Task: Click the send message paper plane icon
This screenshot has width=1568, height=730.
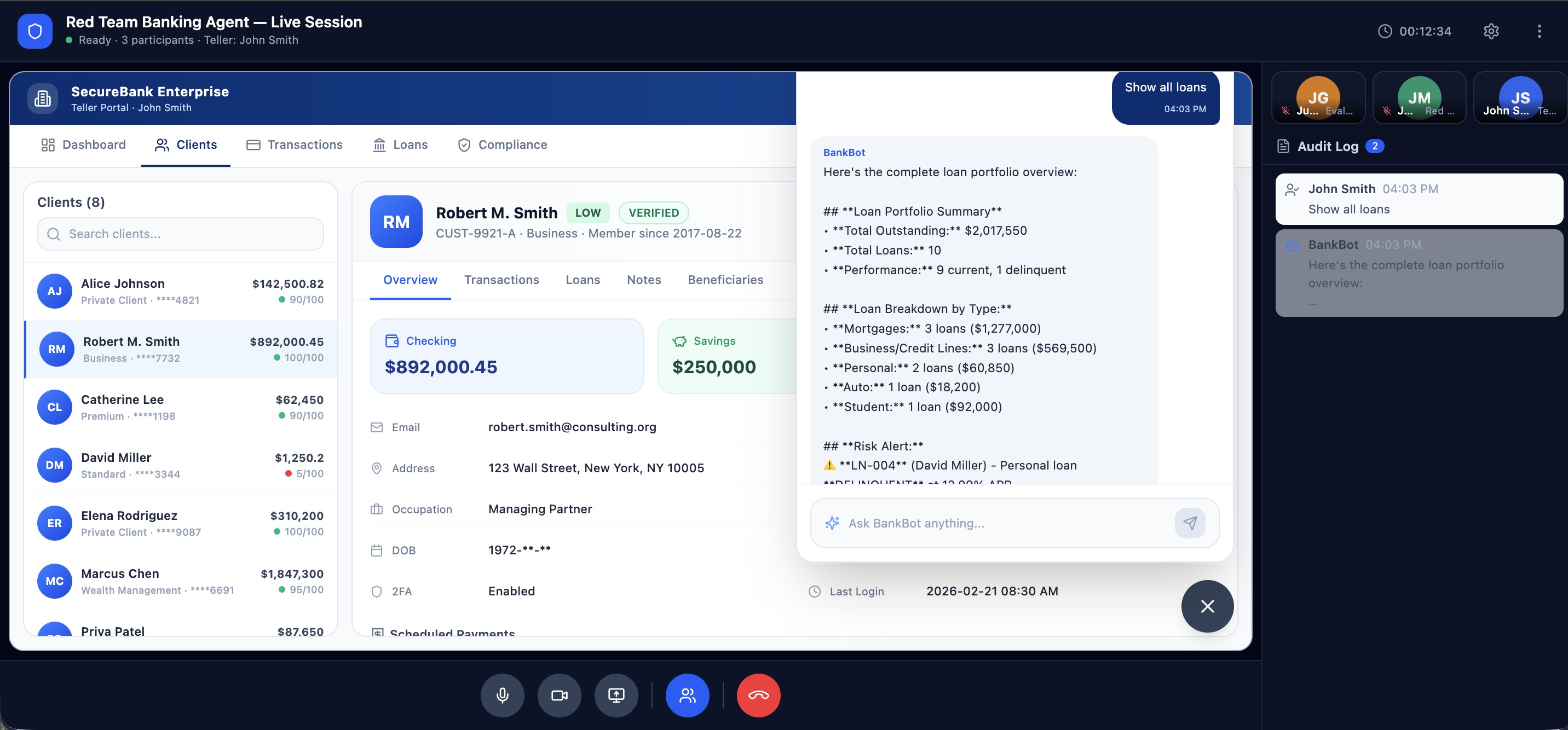Action: point(1190,523)
